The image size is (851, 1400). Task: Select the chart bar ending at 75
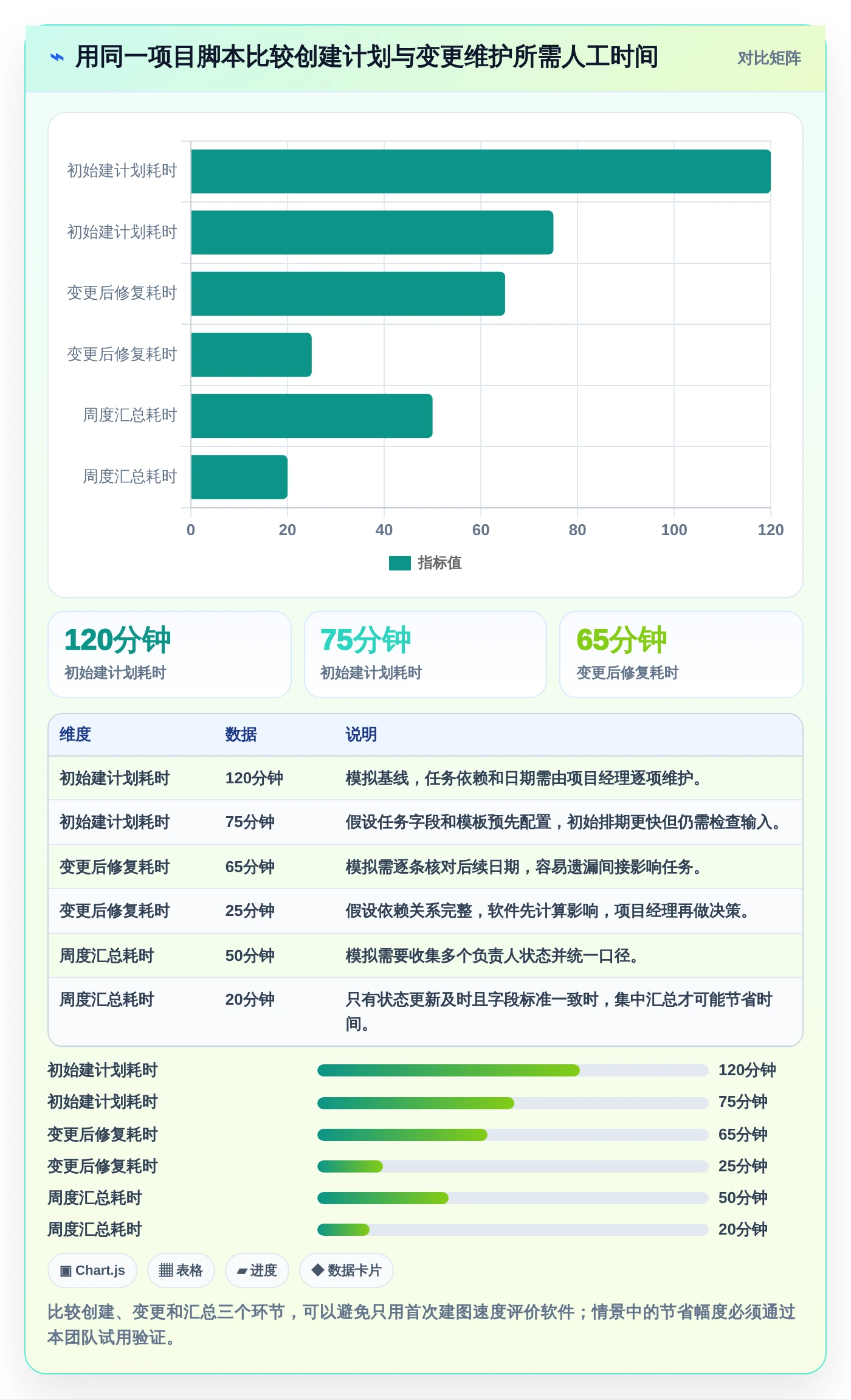[x=372, y=232]
